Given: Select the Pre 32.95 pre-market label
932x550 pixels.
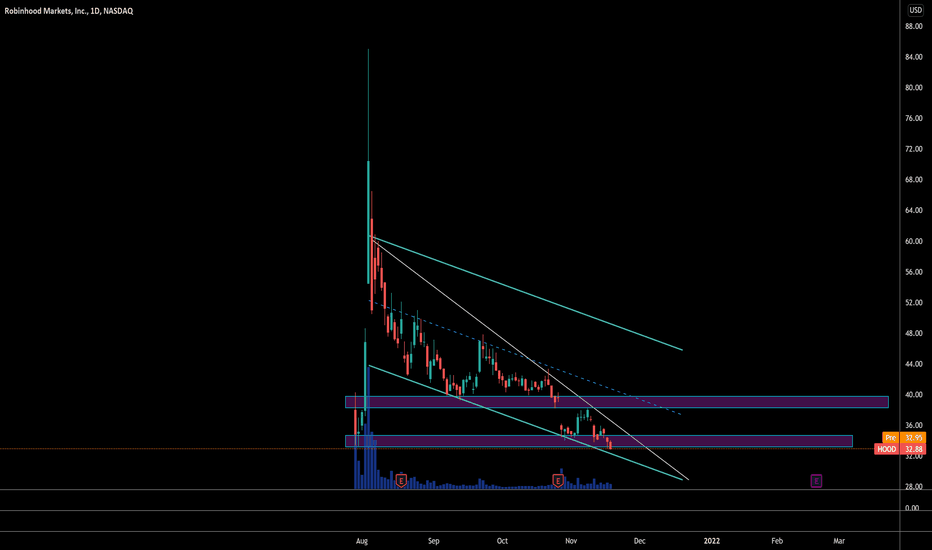Looking at the screenshot, I should point(903,438).
